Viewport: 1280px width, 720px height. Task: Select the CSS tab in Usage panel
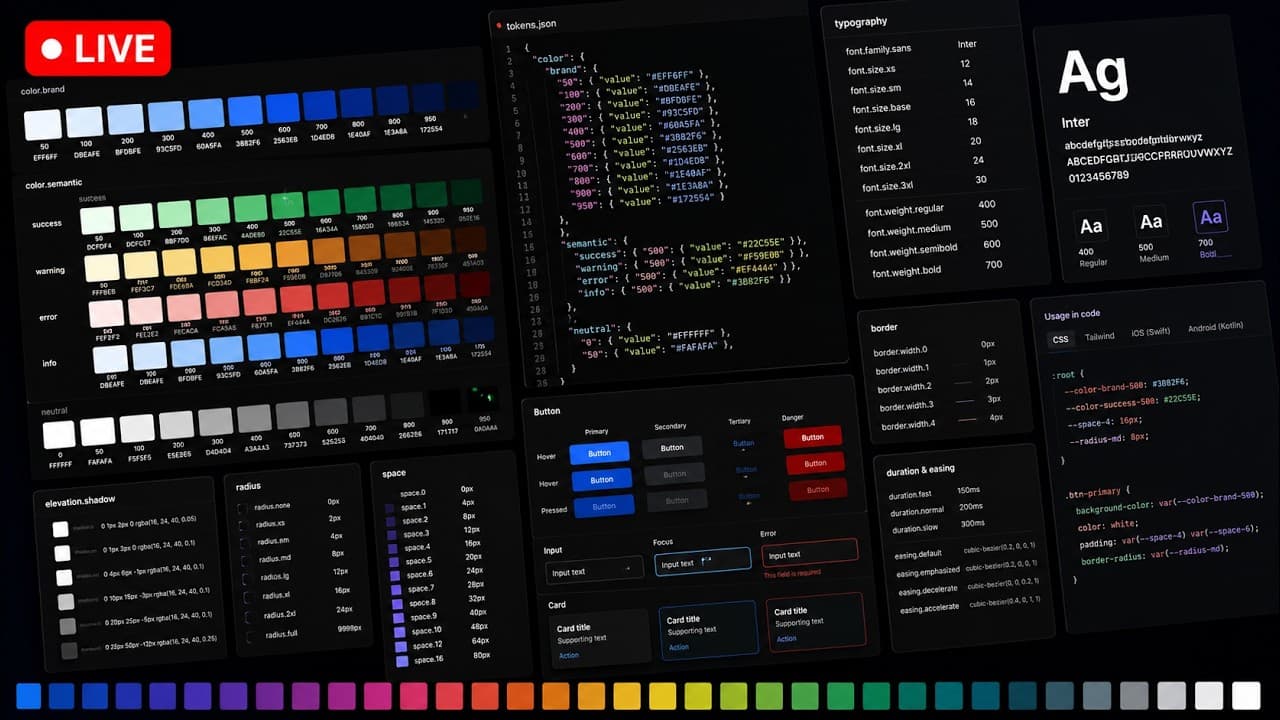pos(1061,340)
